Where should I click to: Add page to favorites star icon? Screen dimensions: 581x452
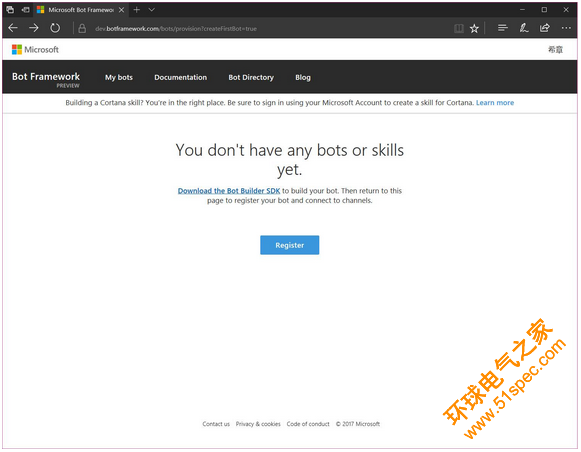tap(474, 29)
